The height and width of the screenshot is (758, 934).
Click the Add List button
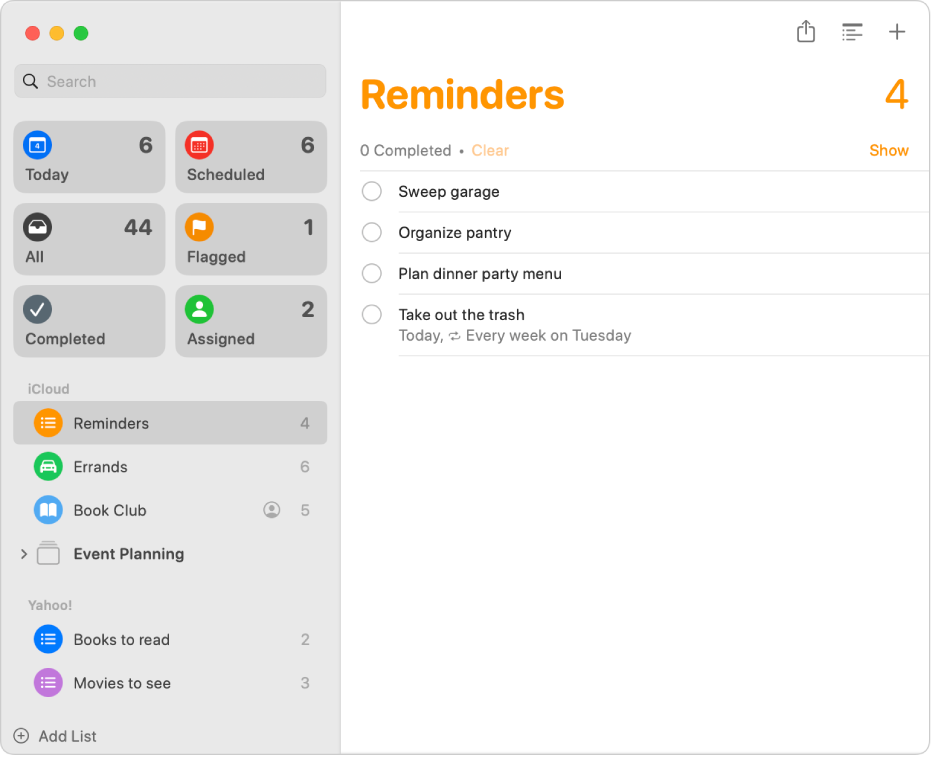pyautogui.click(x=56, y=736)
